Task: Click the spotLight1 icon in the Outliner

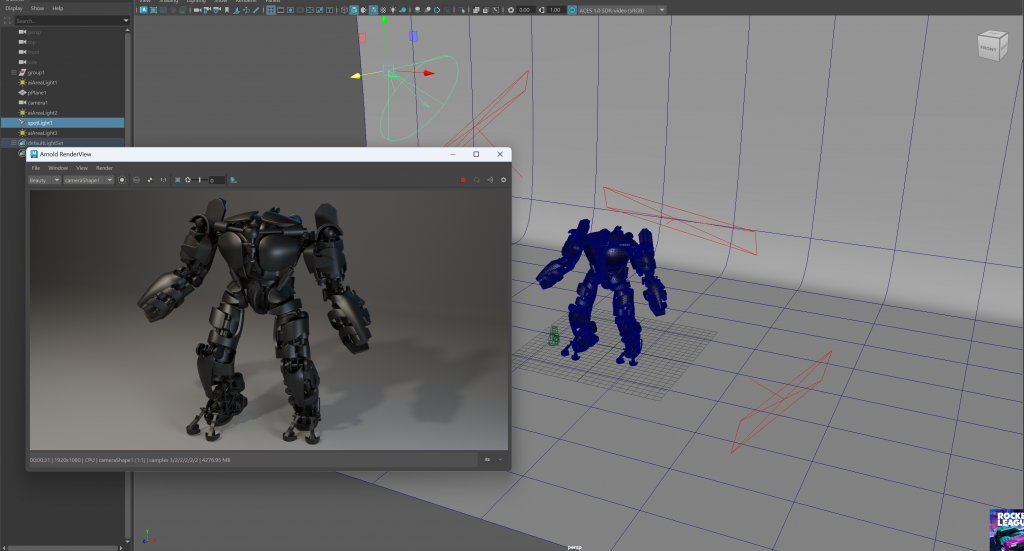Action: click(x=22, y=123)
